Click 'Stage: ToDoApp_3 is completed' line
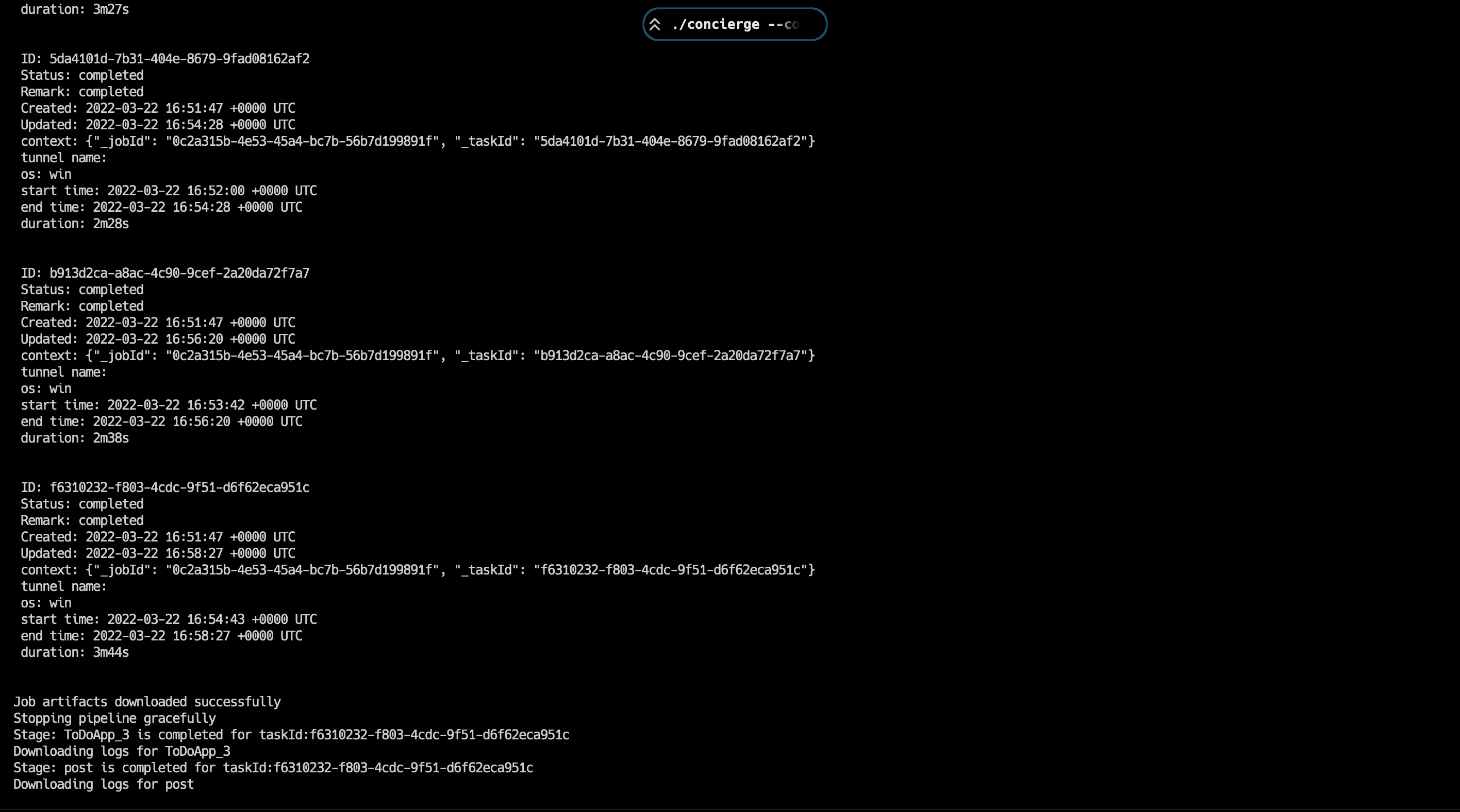The width and height of the screenshot is (1460, 812). [x=291, y=735]
